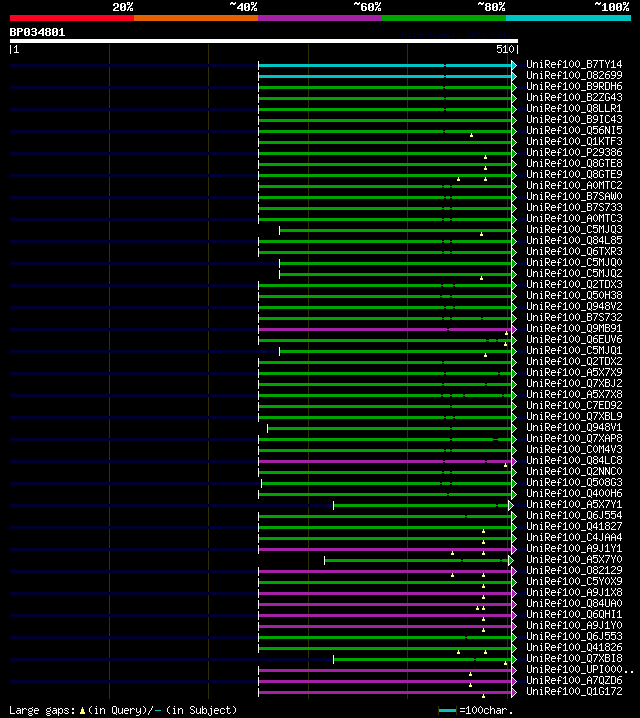Select the UniRef100_B2ZG43 entry

click(574, 98)
